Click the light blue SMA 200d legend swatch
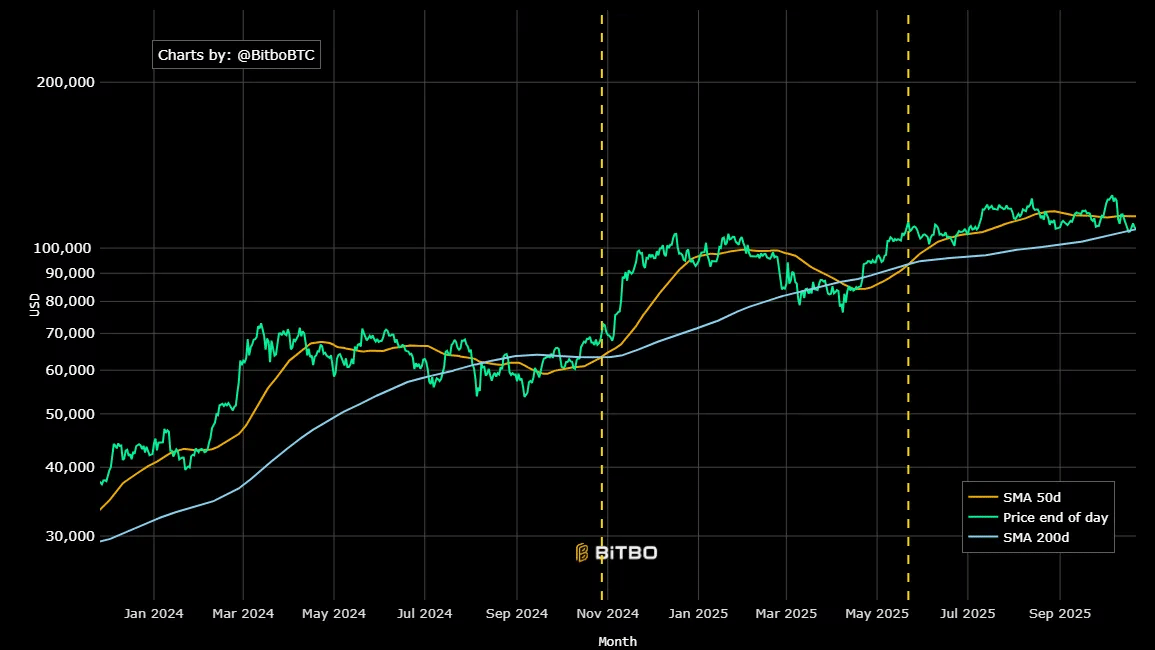Viewport: 1155px width, 650px height. pos(982,537)
